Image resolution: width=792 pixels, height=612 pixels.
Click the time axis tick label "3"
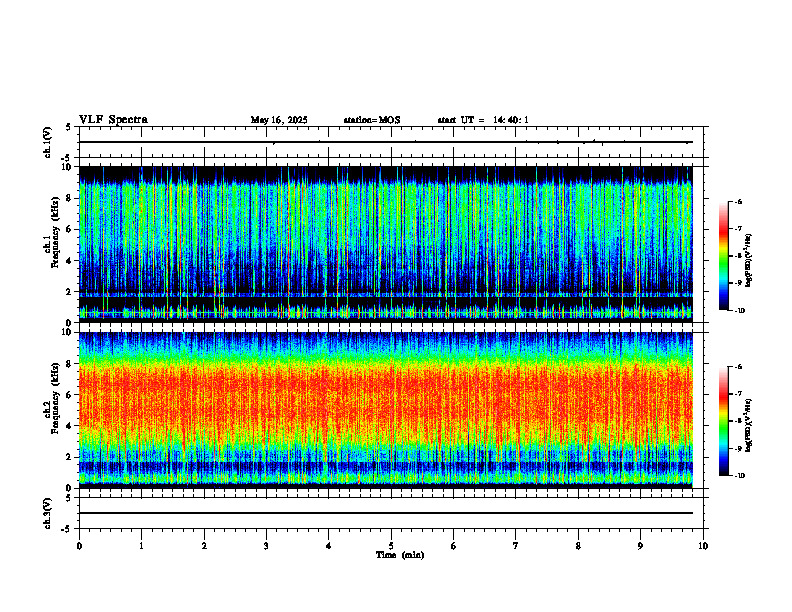tap(267, 546)
